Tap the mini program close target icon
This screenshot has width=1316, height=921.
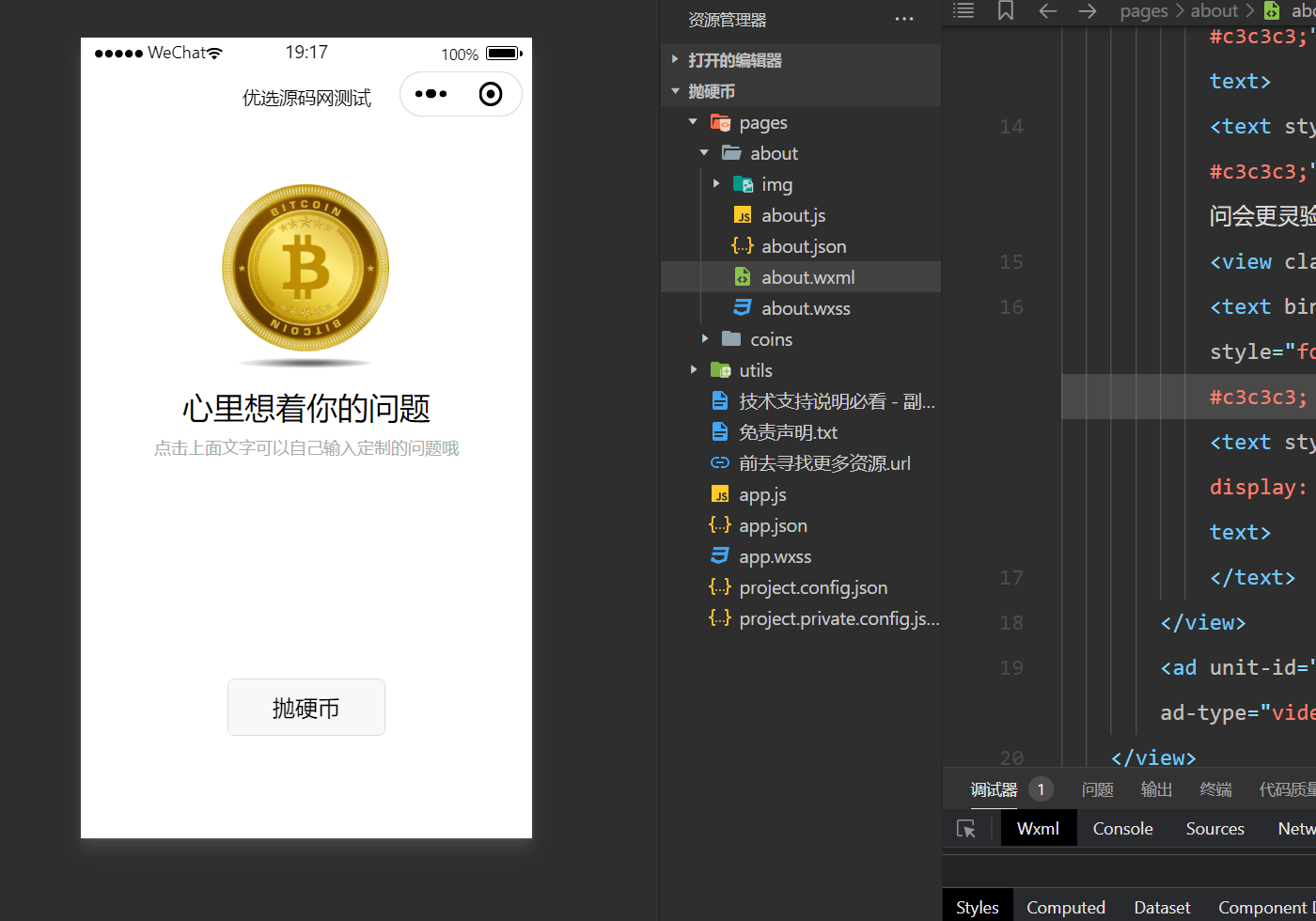click(491, 94)
